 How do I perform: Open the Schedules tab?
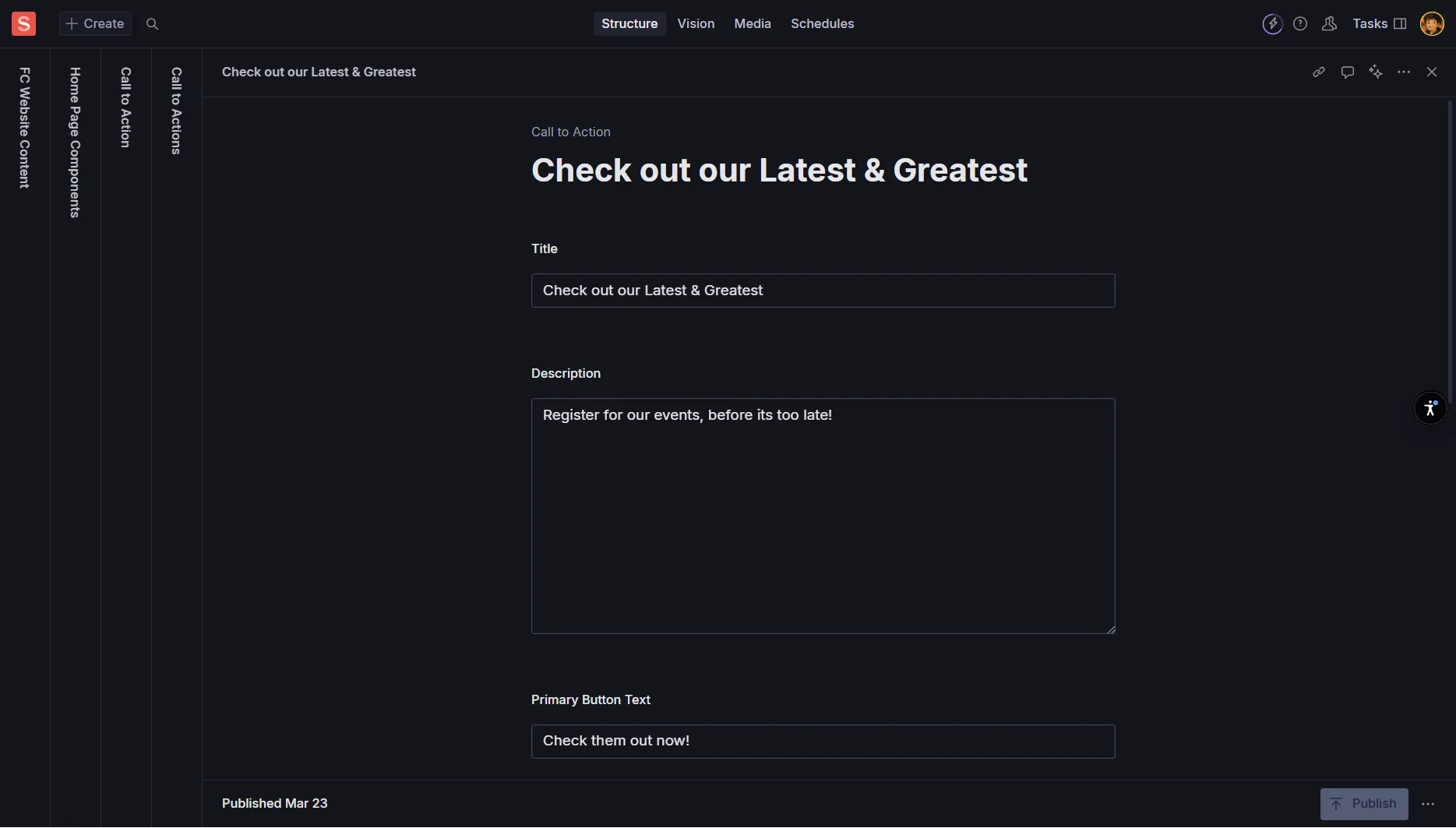click(822, 24)
